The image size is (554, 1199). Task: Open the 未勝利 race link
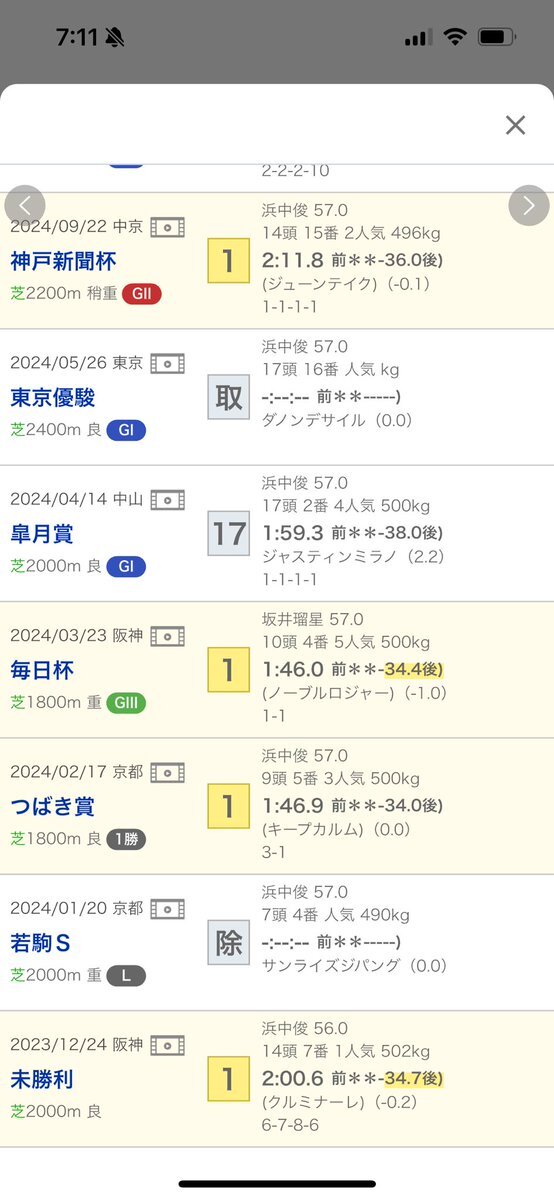point(42,1080)
